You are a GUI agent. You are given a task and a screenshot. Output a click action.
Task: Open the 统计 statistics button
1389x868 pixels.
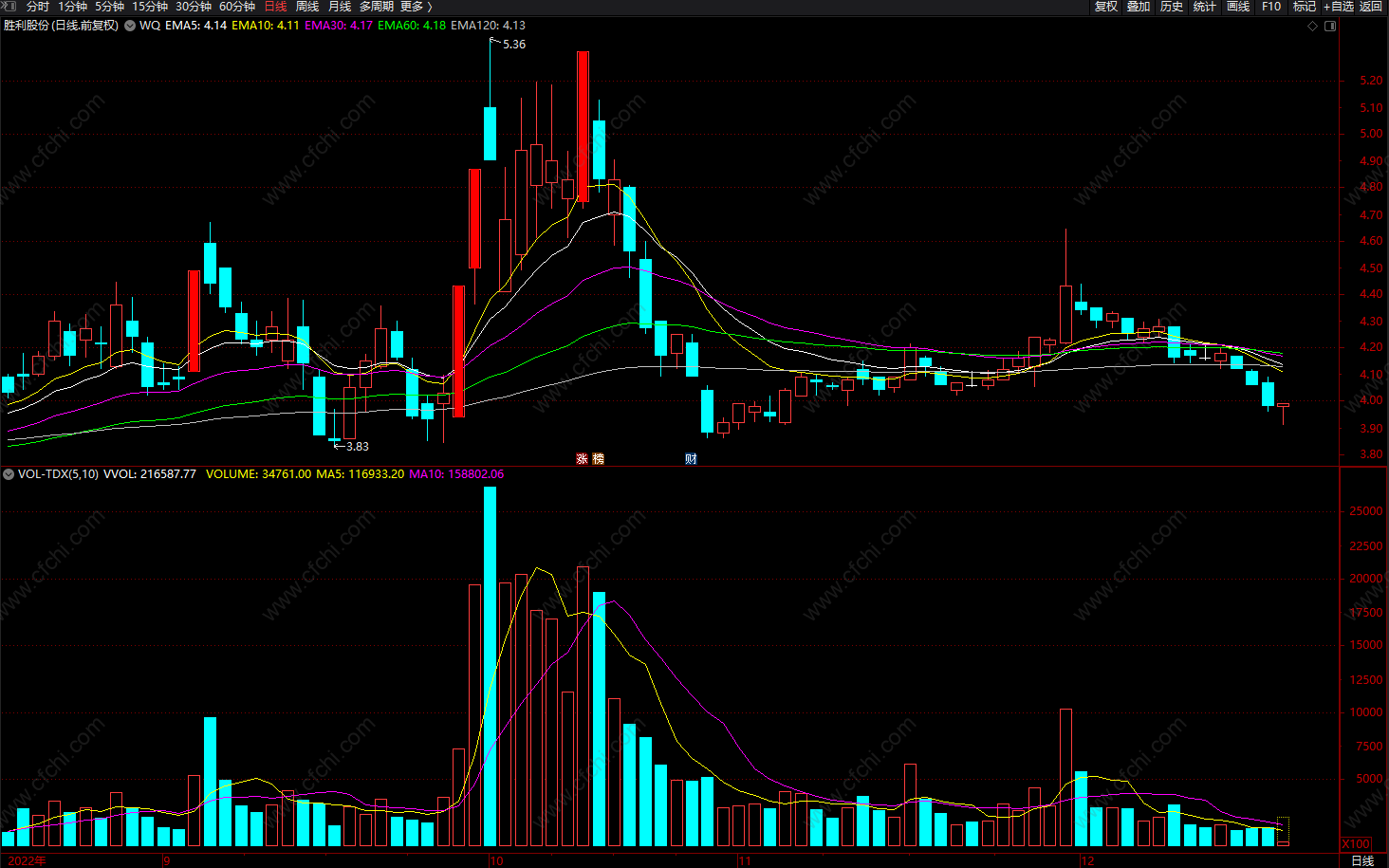1205,7
